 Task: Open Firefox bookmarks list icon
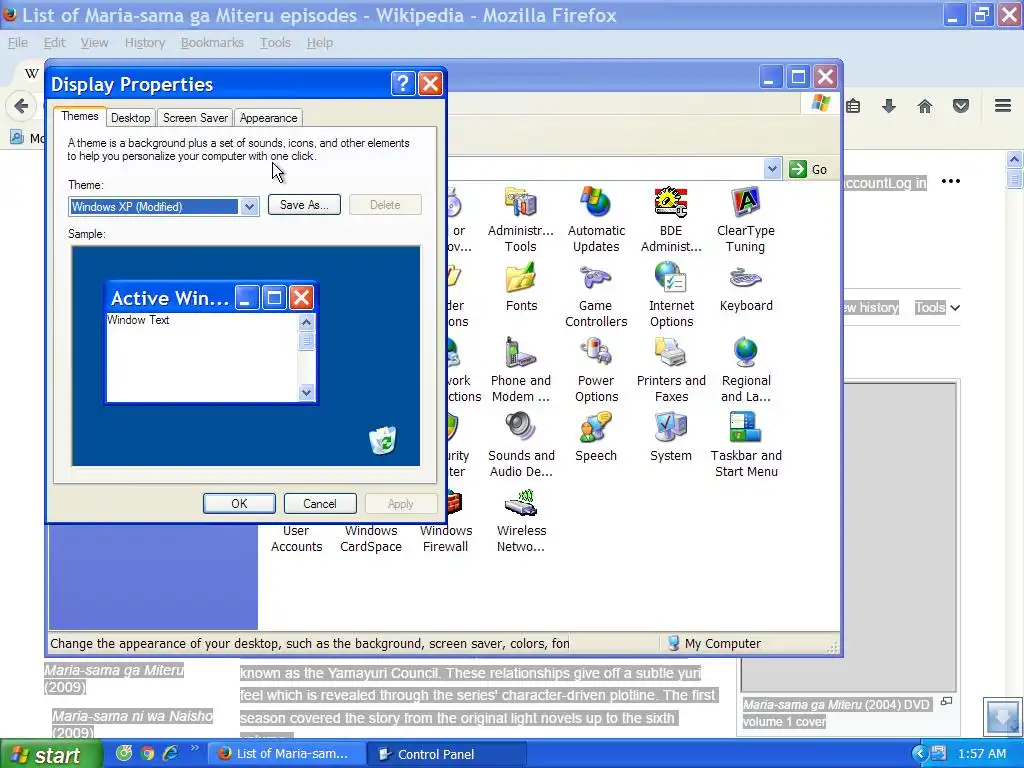tap(853, 106)
